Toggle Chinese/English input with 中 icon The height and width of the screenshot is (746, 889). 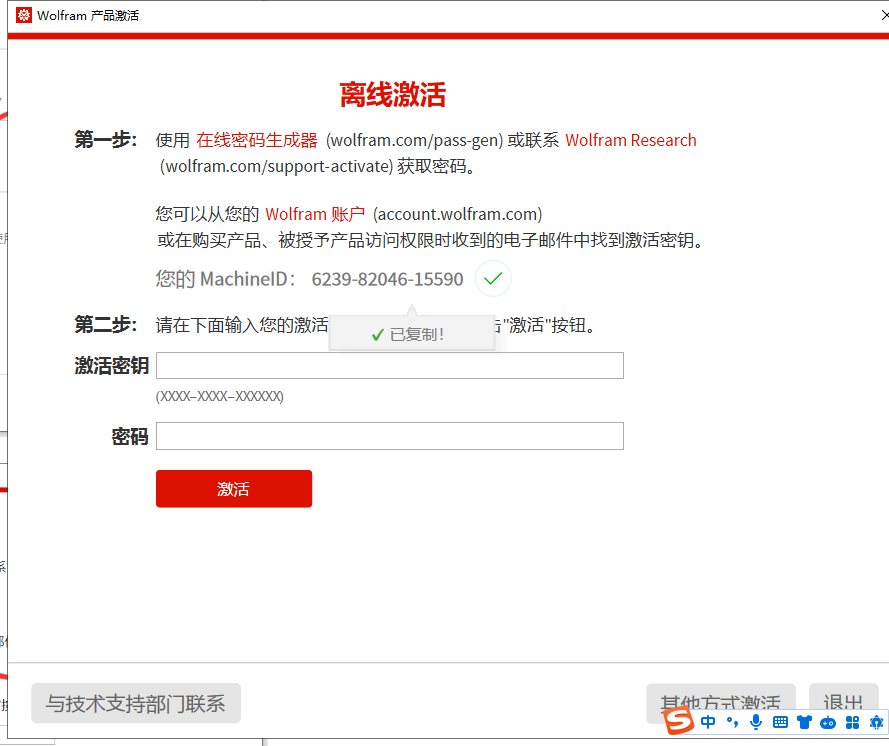tap(708, 722)
